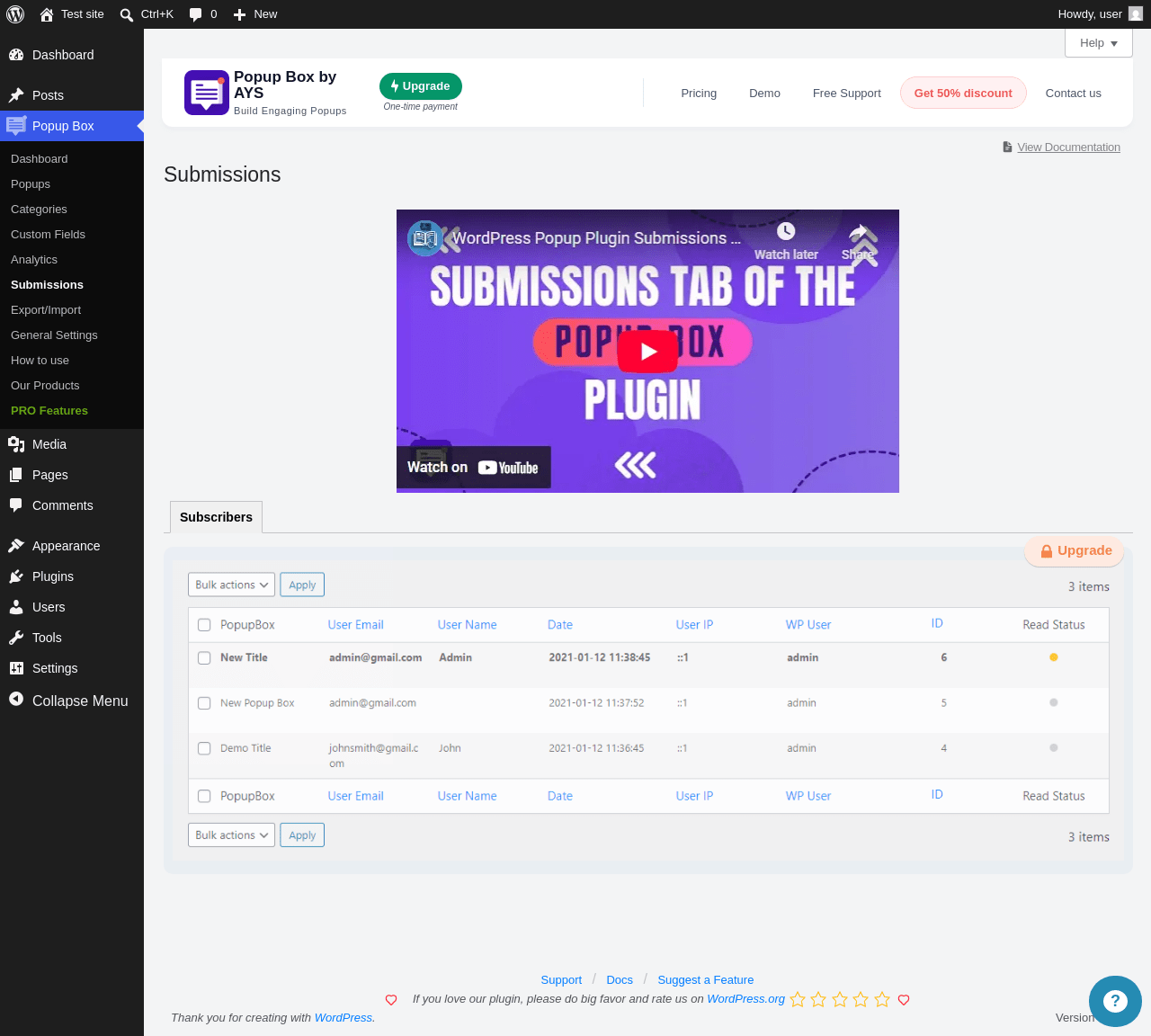The width and height of the screenshot is (1151, 1036).
Task: Open the Demo link in header
Action: 764,93
